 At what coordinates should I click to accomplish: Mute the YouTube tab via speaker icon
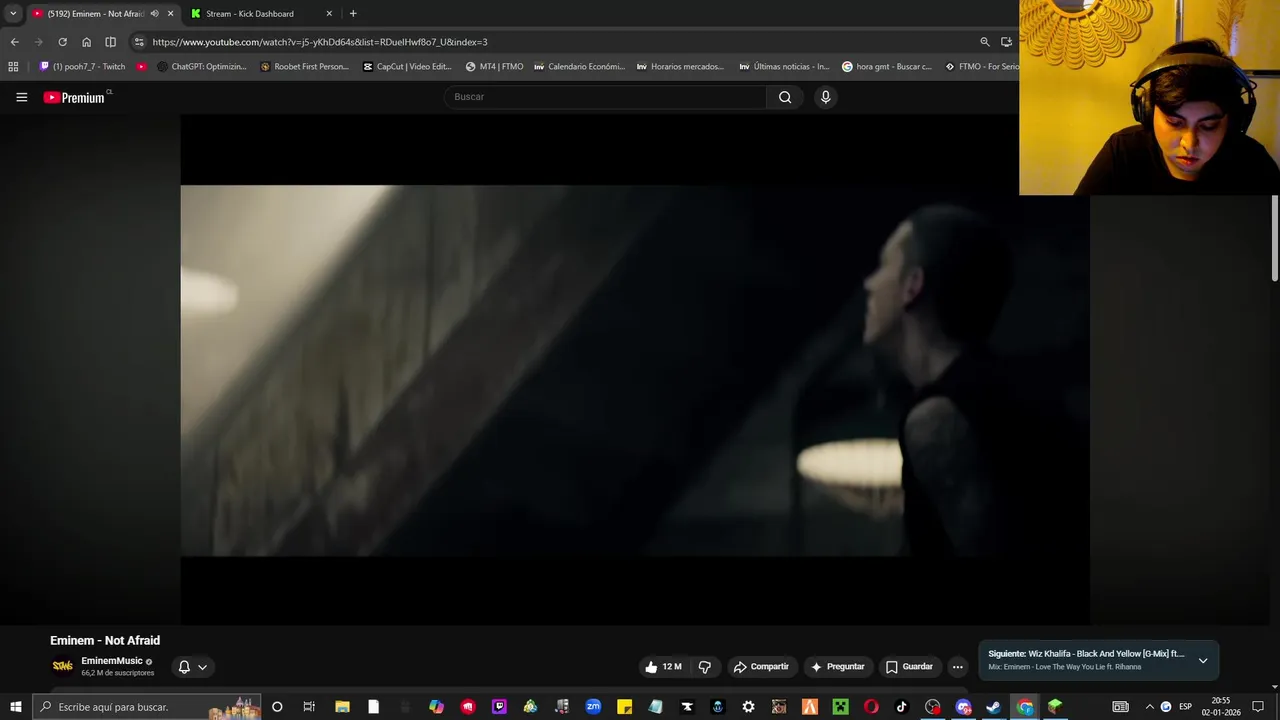[154, 14]
